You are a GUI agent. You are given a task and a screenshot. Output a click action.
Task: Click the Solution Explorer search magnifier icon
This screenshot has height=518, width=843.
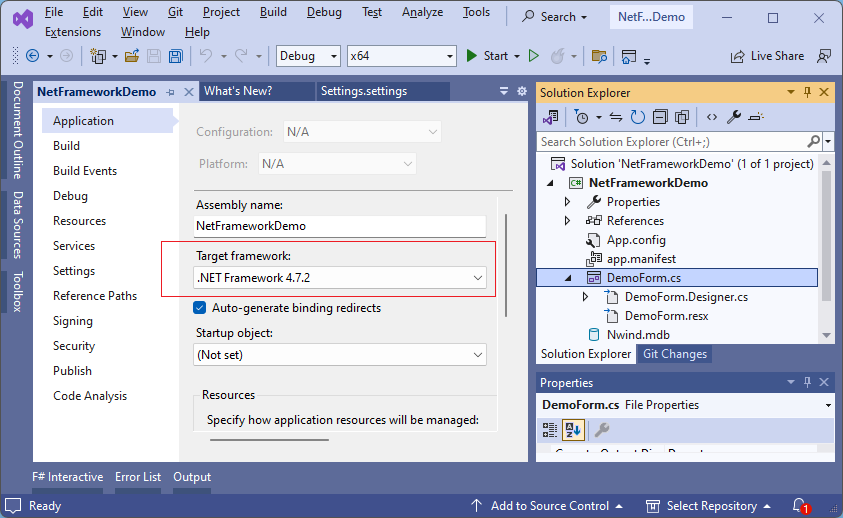coord(813,141)
